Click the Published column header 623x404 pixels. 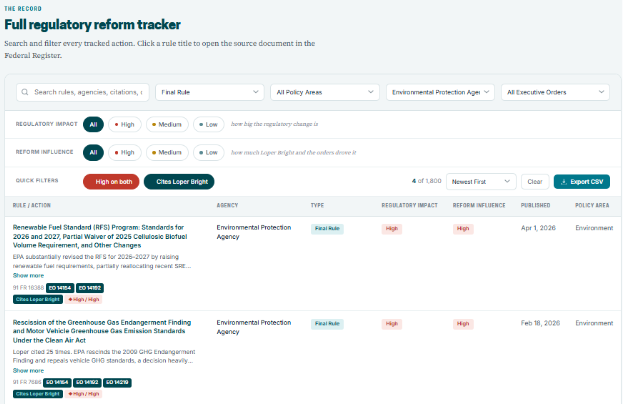click(x=535, y=205)
